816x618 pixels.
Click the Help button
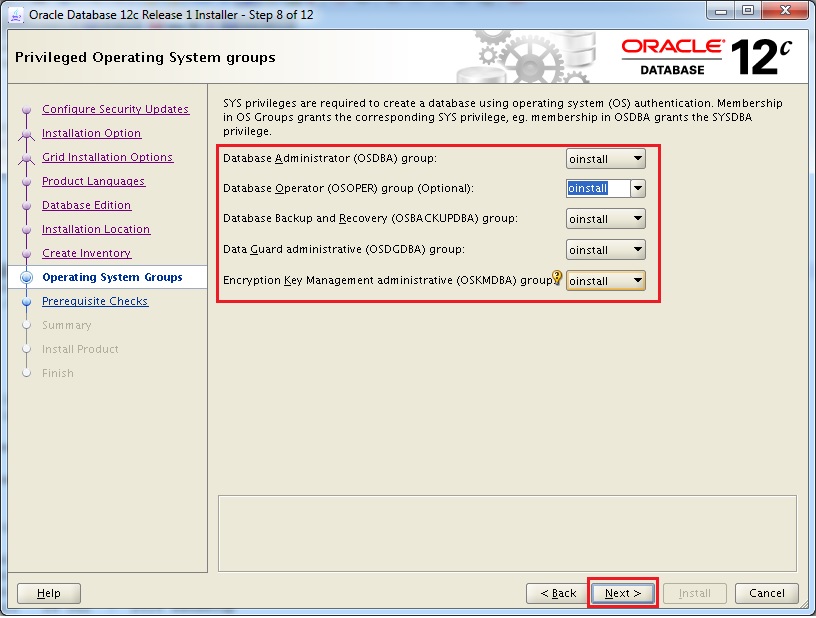[x=49, y=593]
